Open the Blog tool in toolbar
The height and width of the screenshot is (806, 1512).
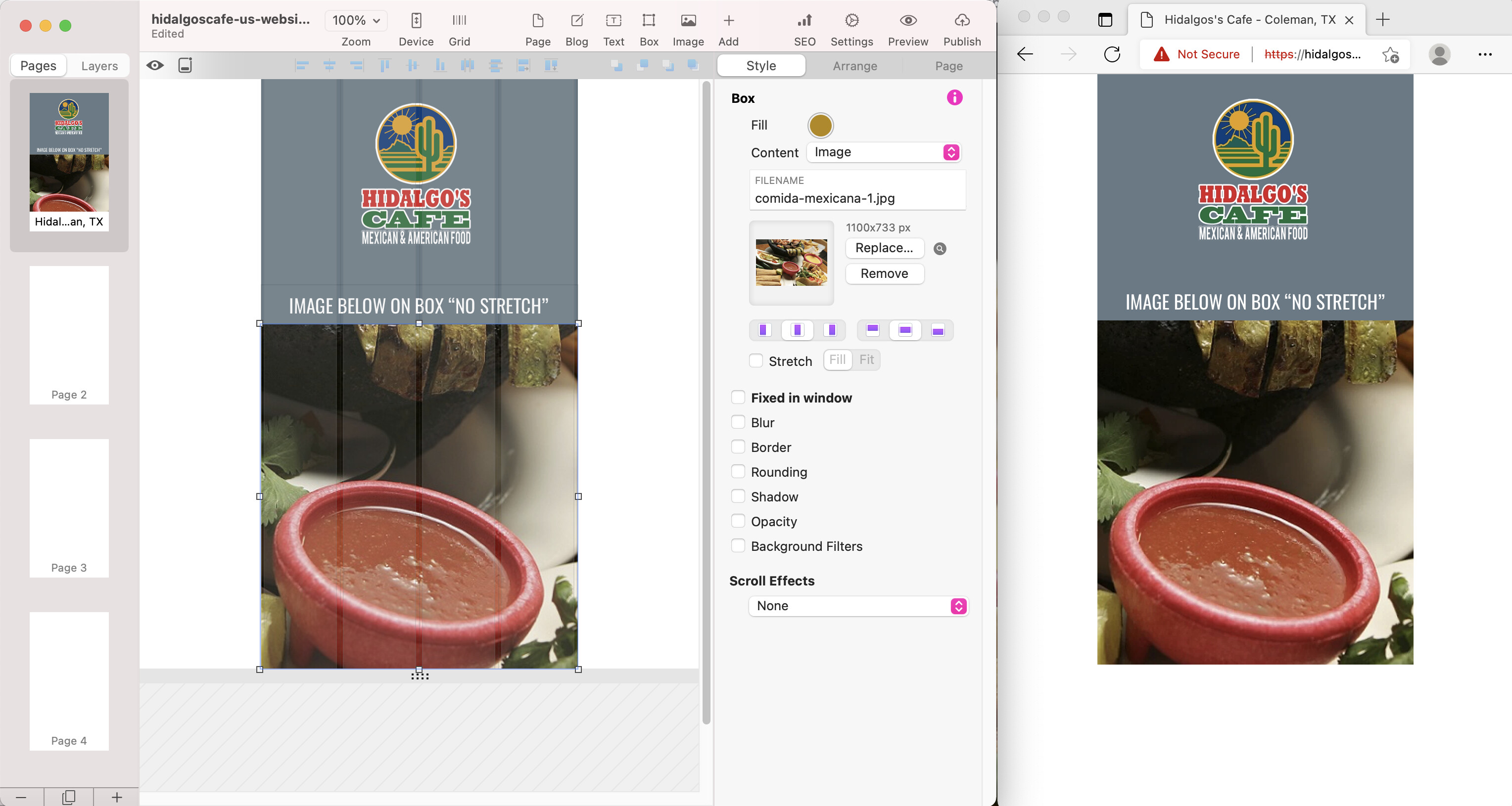pyautogui.click(x=576, y=29)
